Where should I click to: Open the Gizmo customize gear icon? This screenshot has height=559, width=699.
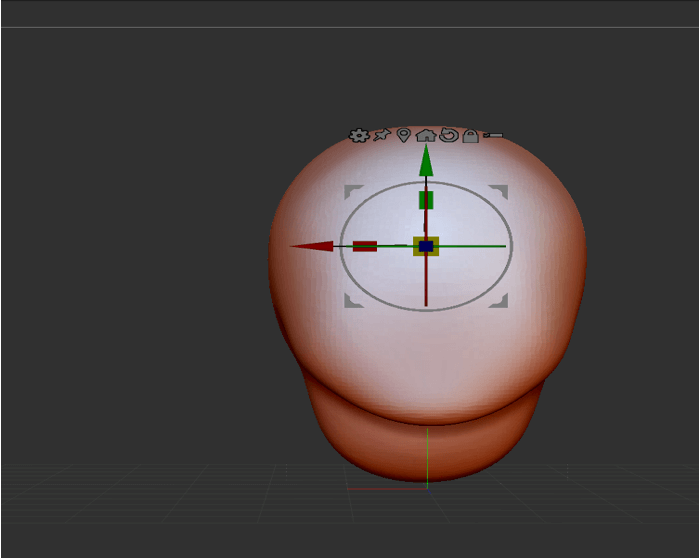[359, 136]
